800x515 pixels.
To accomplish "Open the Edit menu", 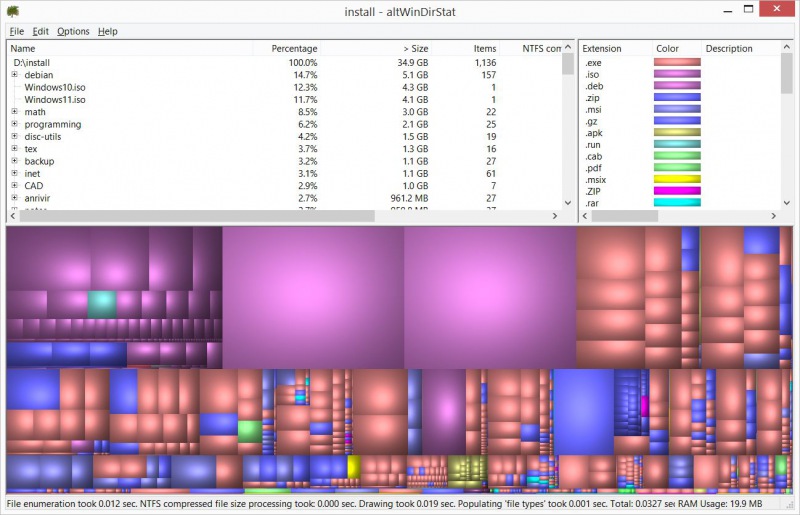I will point(41,31).
